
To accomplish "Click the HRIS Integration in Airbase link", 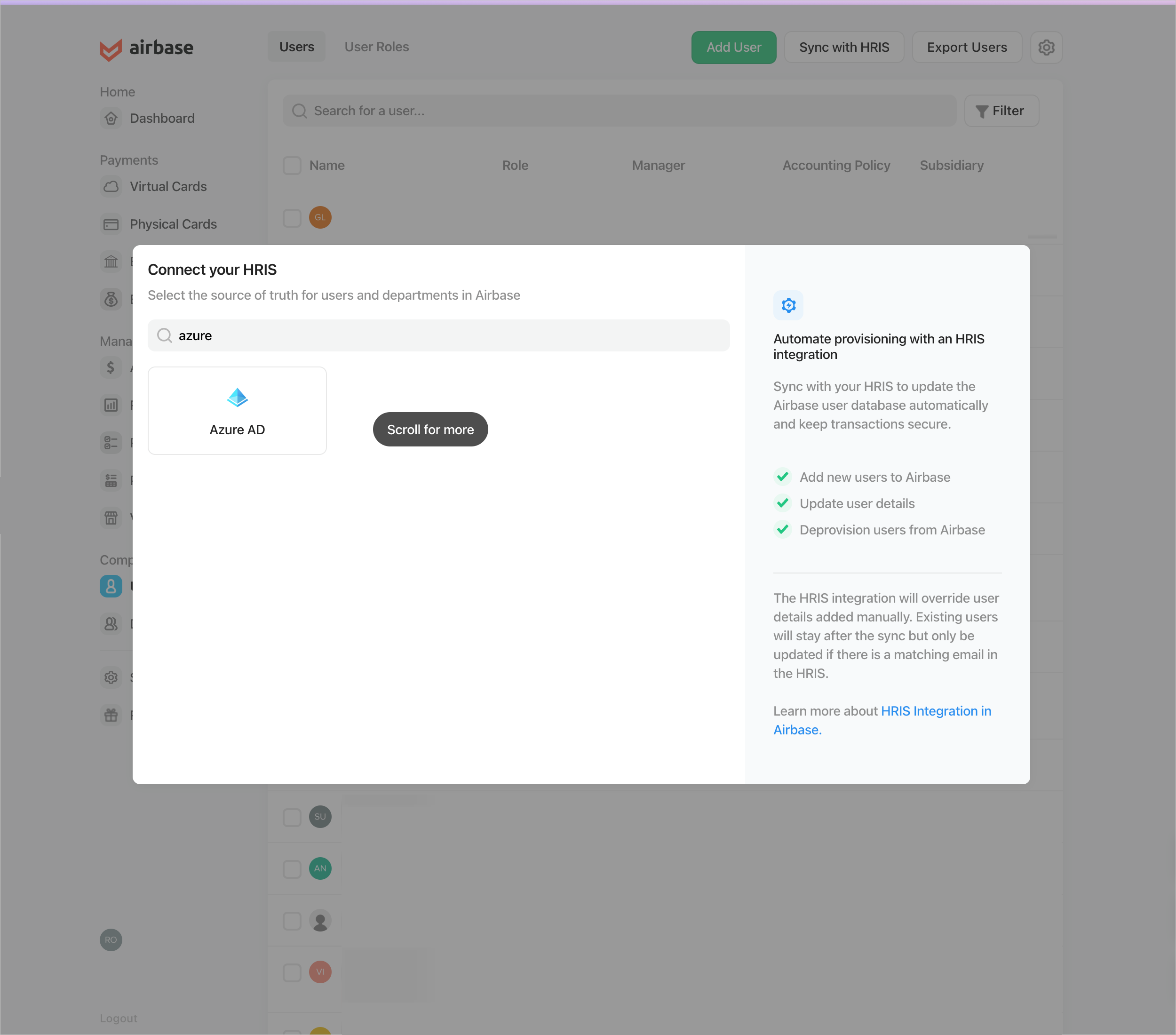I will pyautogui.click(x=882, y=720).
